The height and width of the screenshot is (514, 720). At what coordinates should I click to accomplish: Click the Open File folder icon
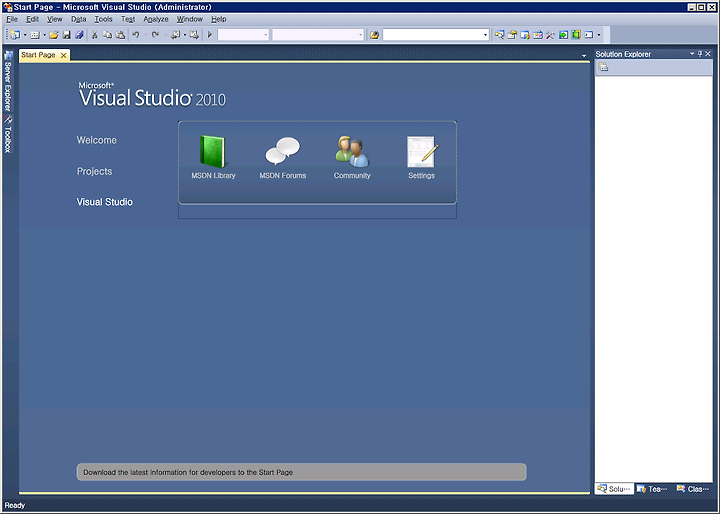point(54,35)
